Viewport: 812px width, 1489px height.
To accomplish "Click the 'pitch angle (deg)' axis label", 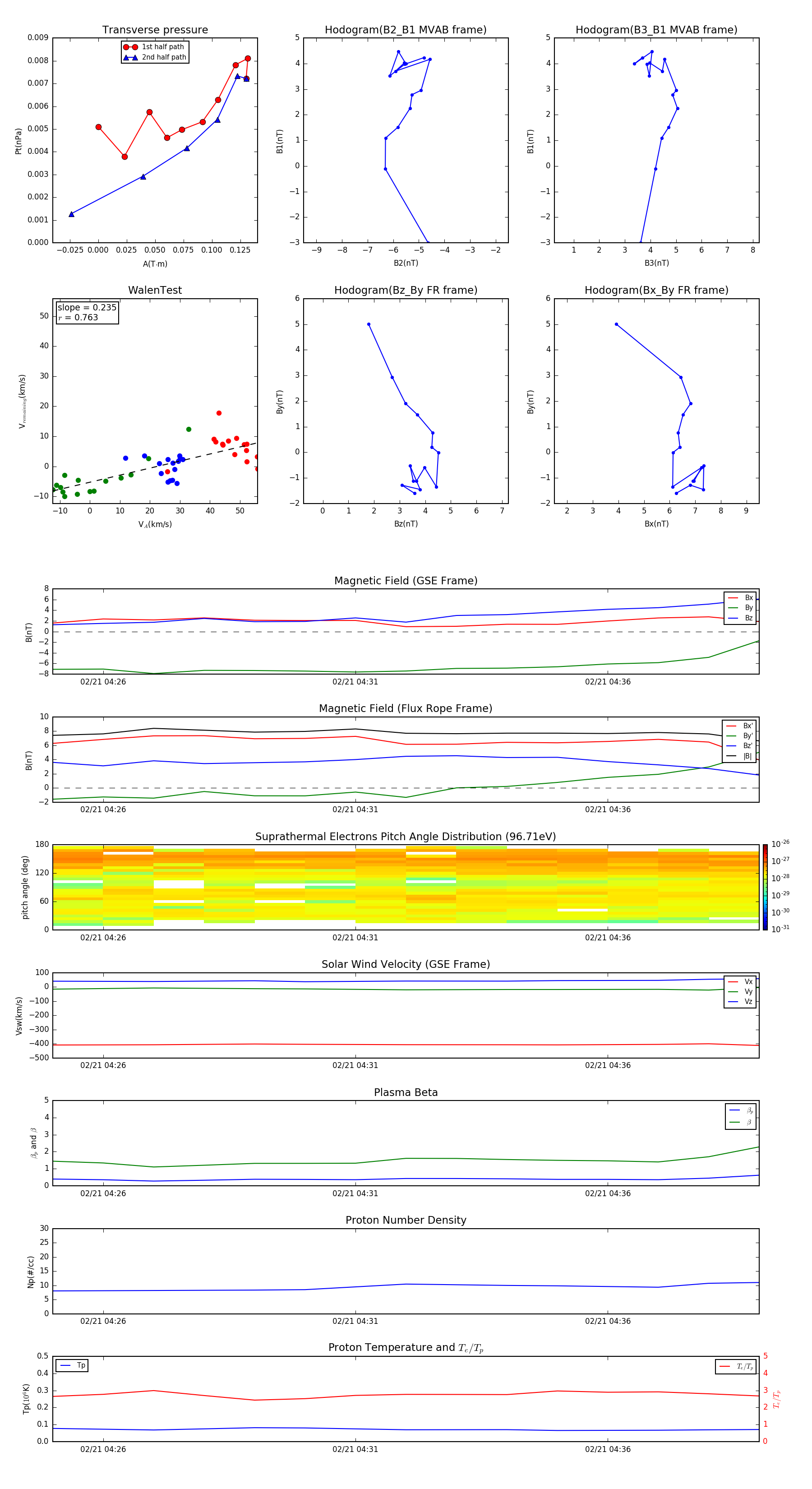I will pos(25,887).
